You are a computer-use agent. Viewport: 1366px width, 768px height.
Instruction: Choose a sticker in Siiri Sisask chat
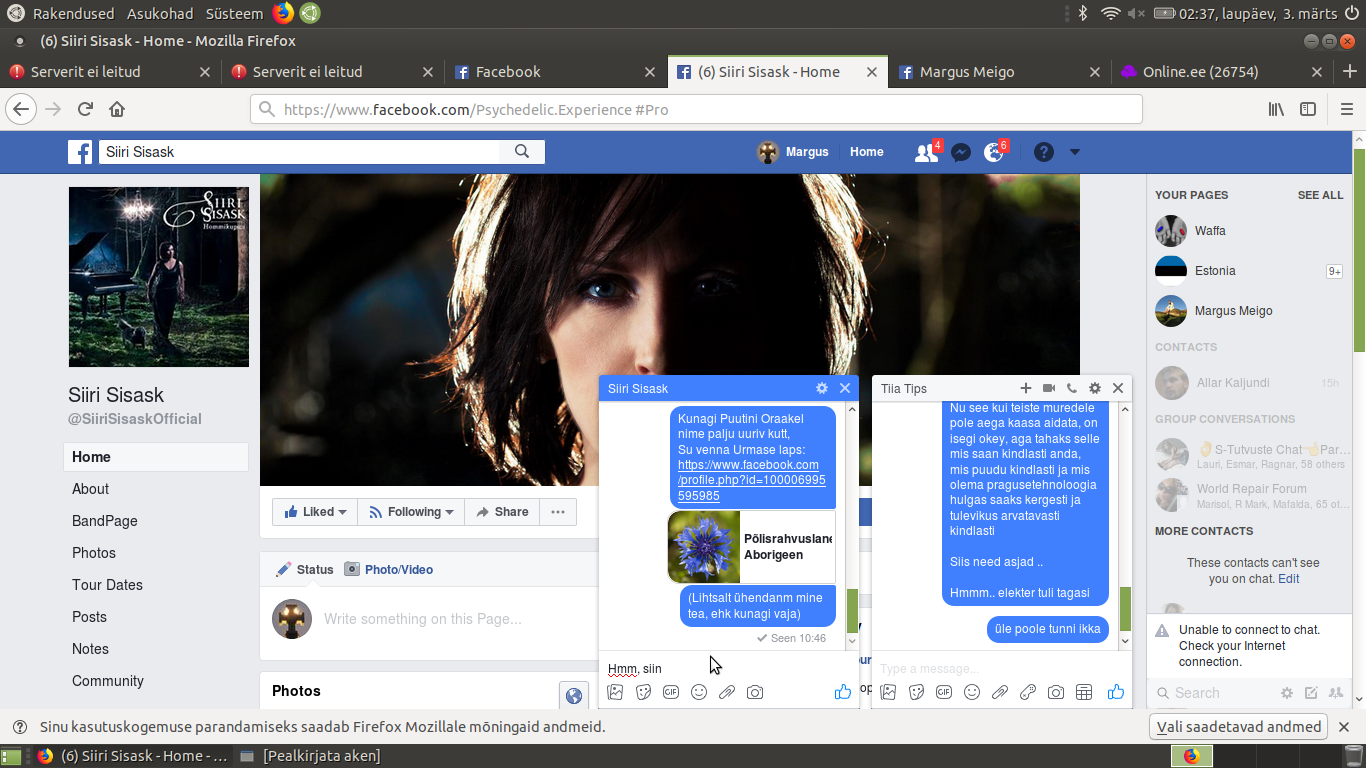643,692
